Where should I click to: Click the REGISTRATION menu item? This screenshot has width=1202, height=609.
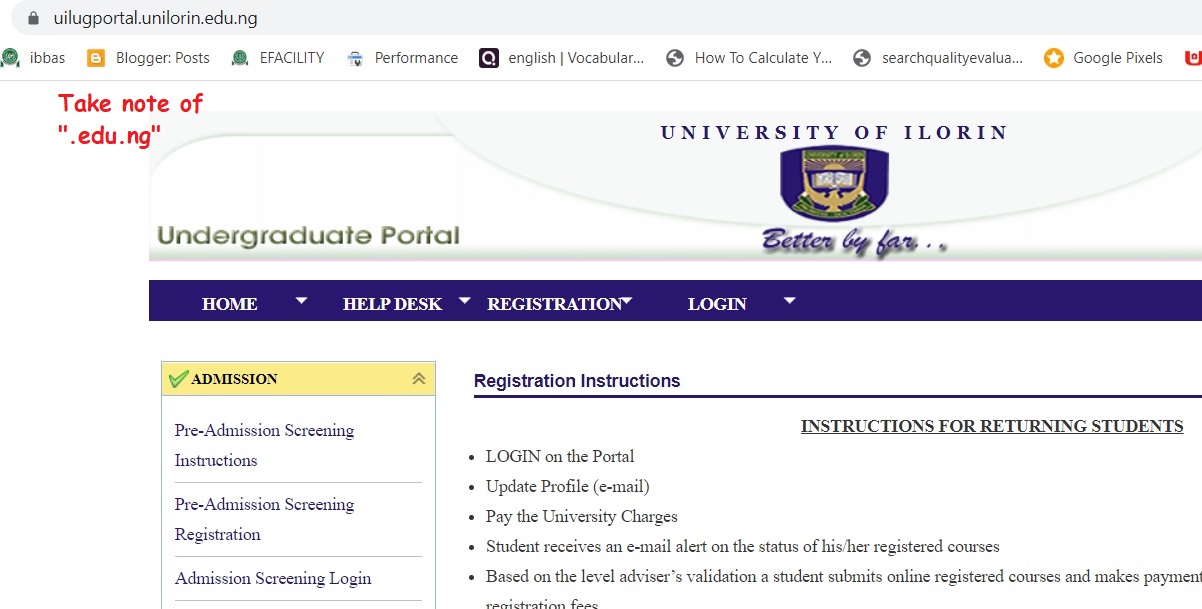[554, 304]
